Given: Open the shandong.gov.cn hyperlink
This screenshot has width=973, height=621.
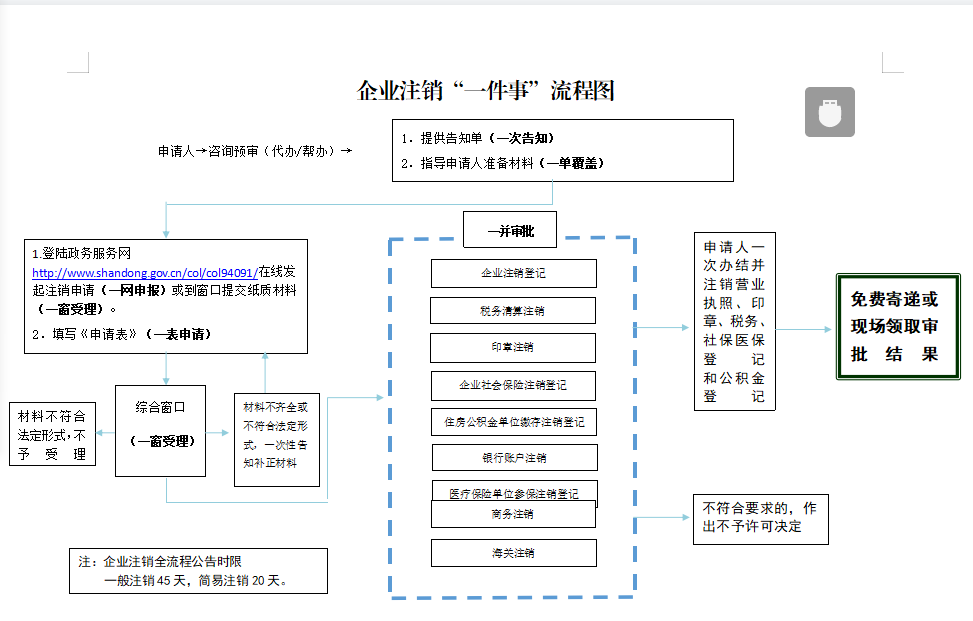Looking at the screenshot, I should coord(143,272).
